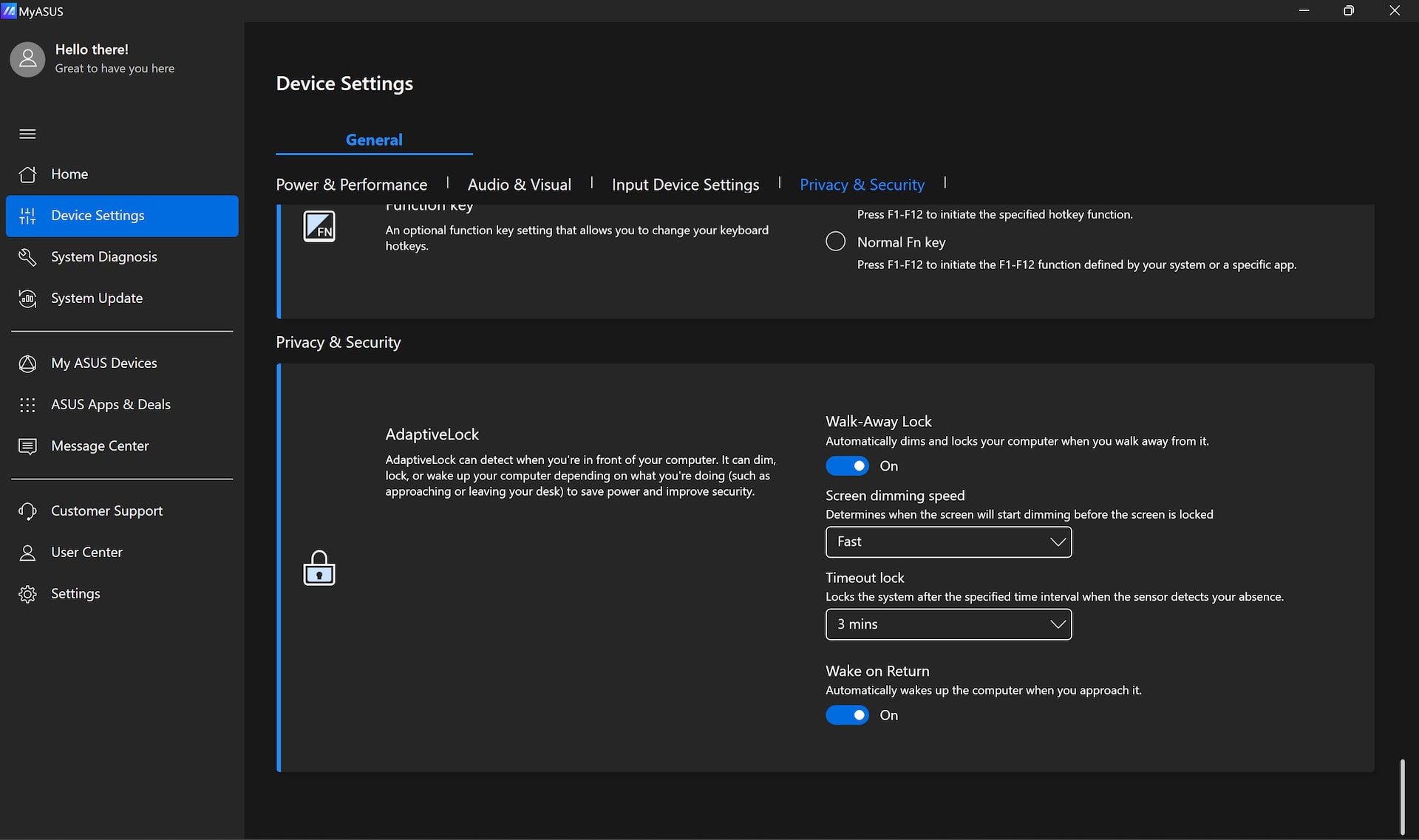Open Input Device Settings tab
Screen dimensions: 1419x840
tap(686, 183)
